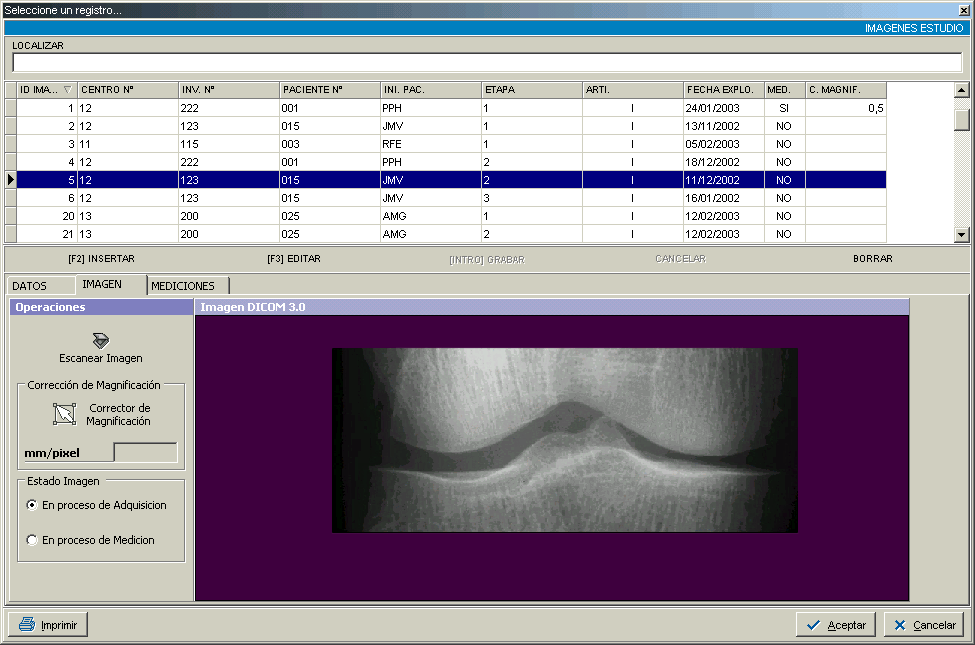Select En proceso de Medicion radio button
The height and width of the screenshot is (645, 975).
click(x=33, y=540)
